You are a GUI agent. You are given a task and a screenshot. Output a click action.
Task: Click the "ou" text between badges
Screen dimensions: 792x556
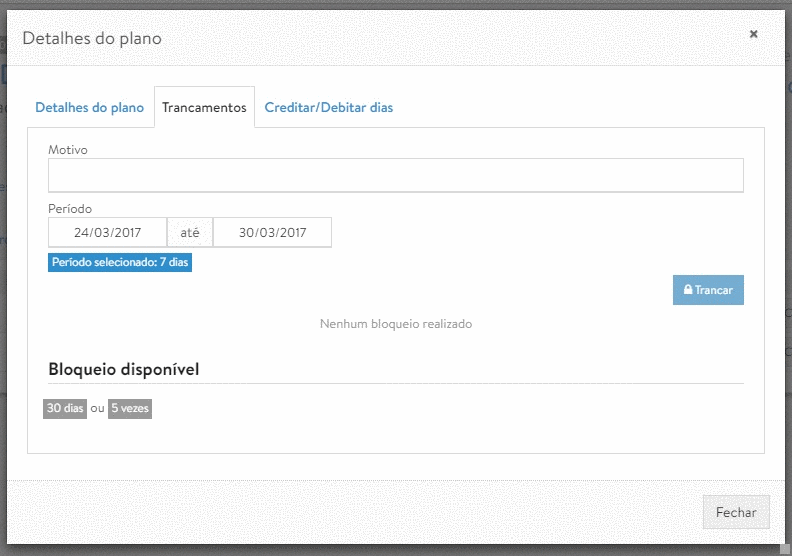(x=97, y=409)
